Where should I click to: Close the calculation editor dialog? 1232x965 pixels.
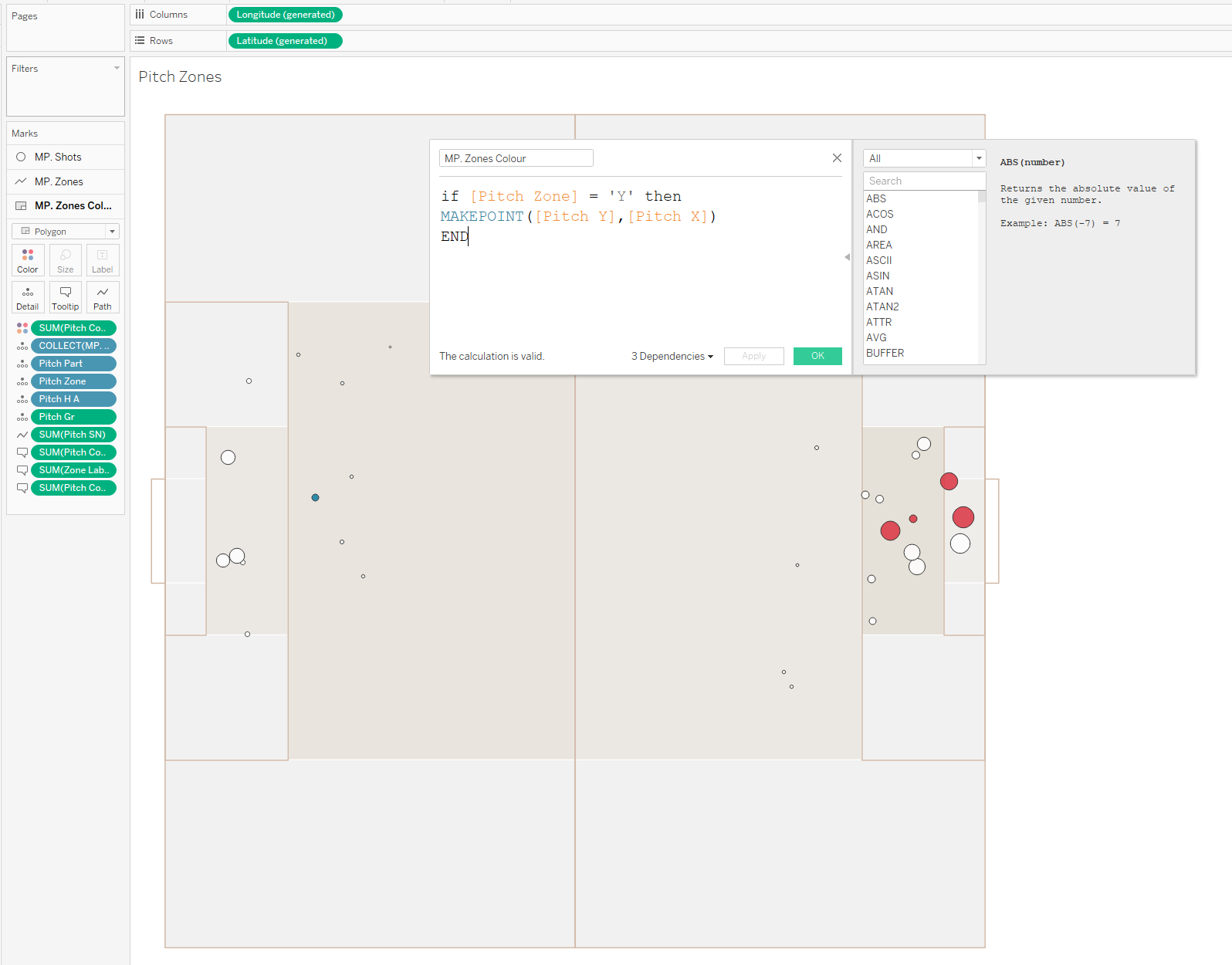pos(837,158)
